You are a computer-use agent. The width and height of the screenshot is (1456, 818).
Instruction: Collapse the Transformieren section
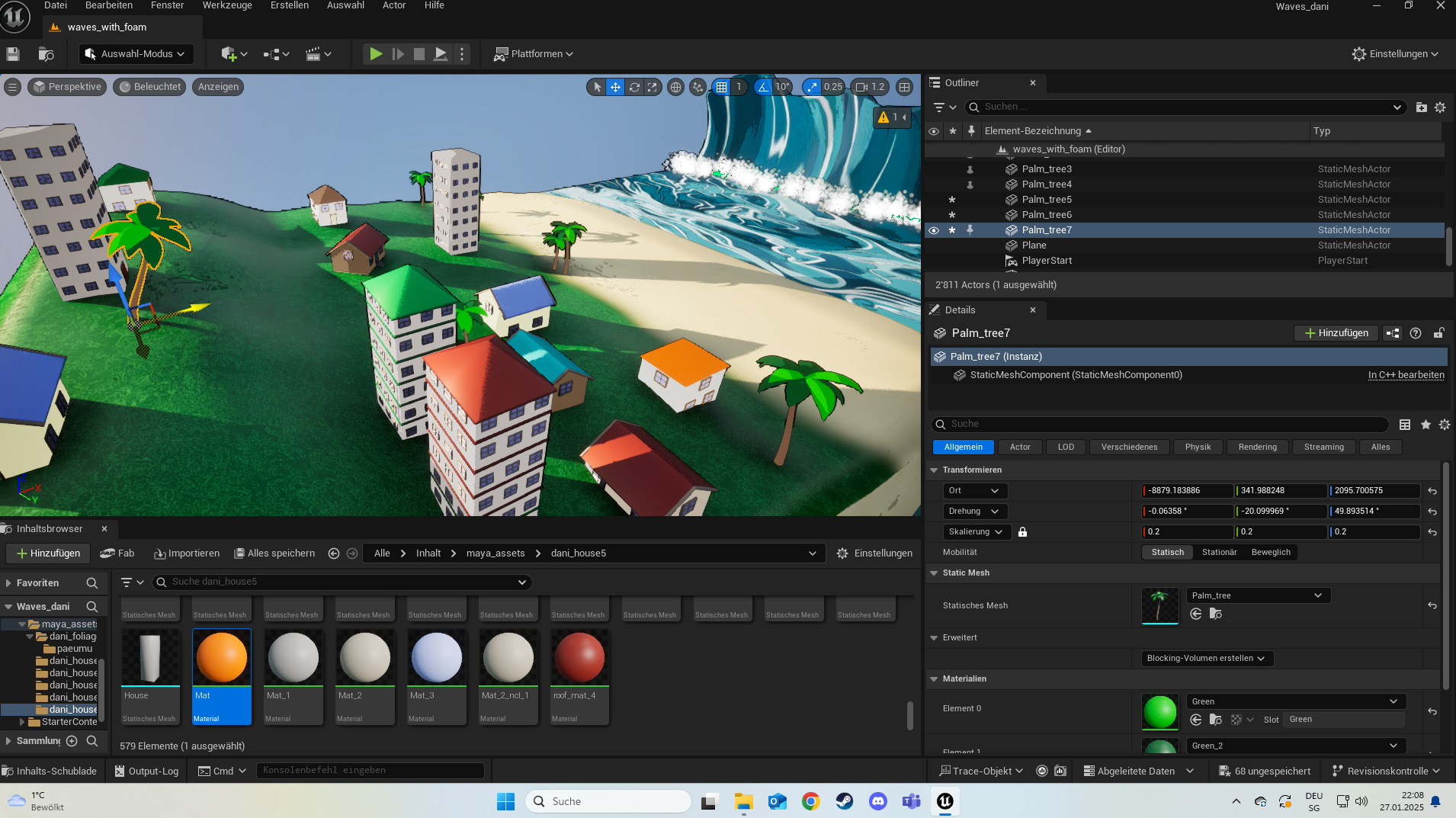(934, 470)
